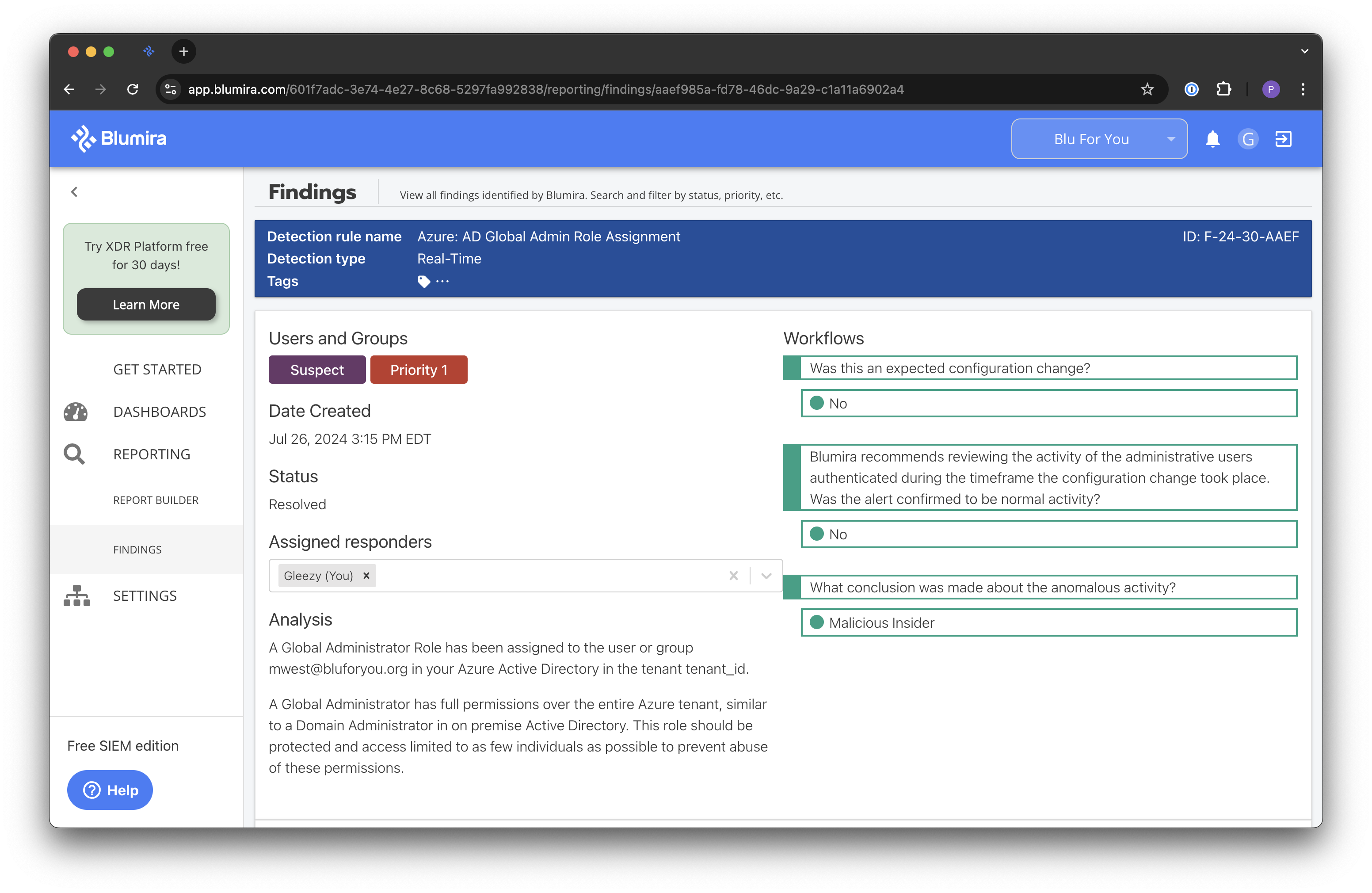Open the tags ellipsis menu
This screenshot has width=1372, height=893.
pos(443,281)
